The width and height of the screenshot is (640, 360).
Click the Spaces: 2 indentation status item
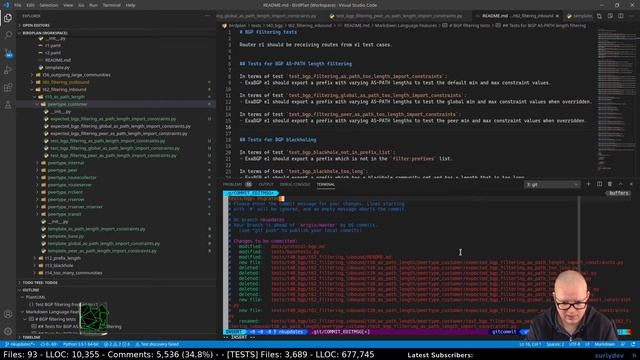(x=555, y=344)
